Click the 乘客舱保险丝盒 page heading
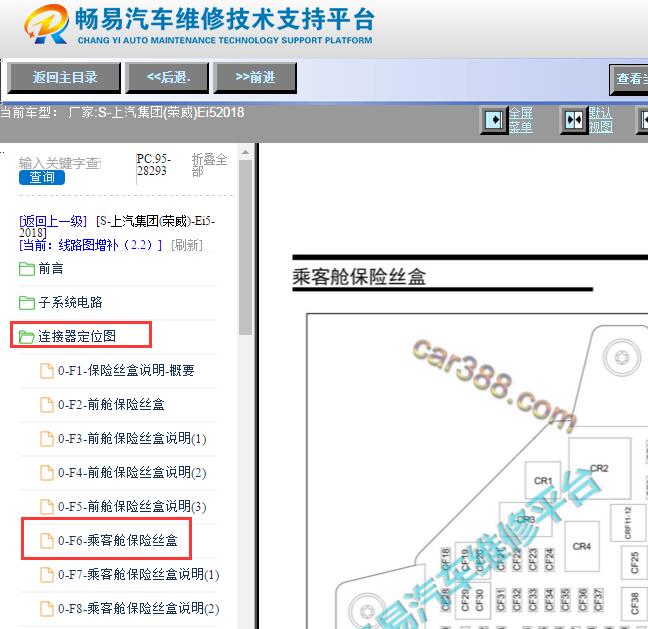The image size is (648, 629). pyautogui.click(x=359, y=276)
